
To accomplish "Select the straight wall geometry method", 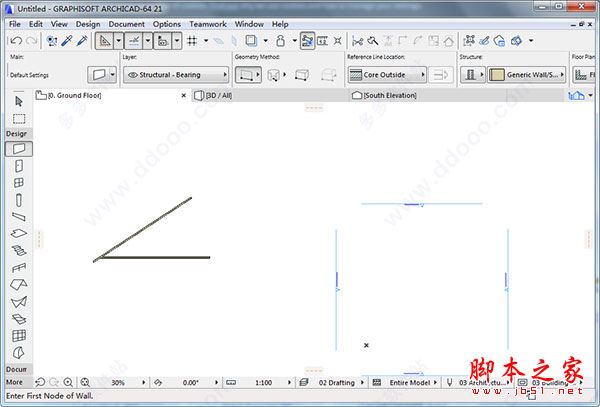I will click(x=248, y=75).
